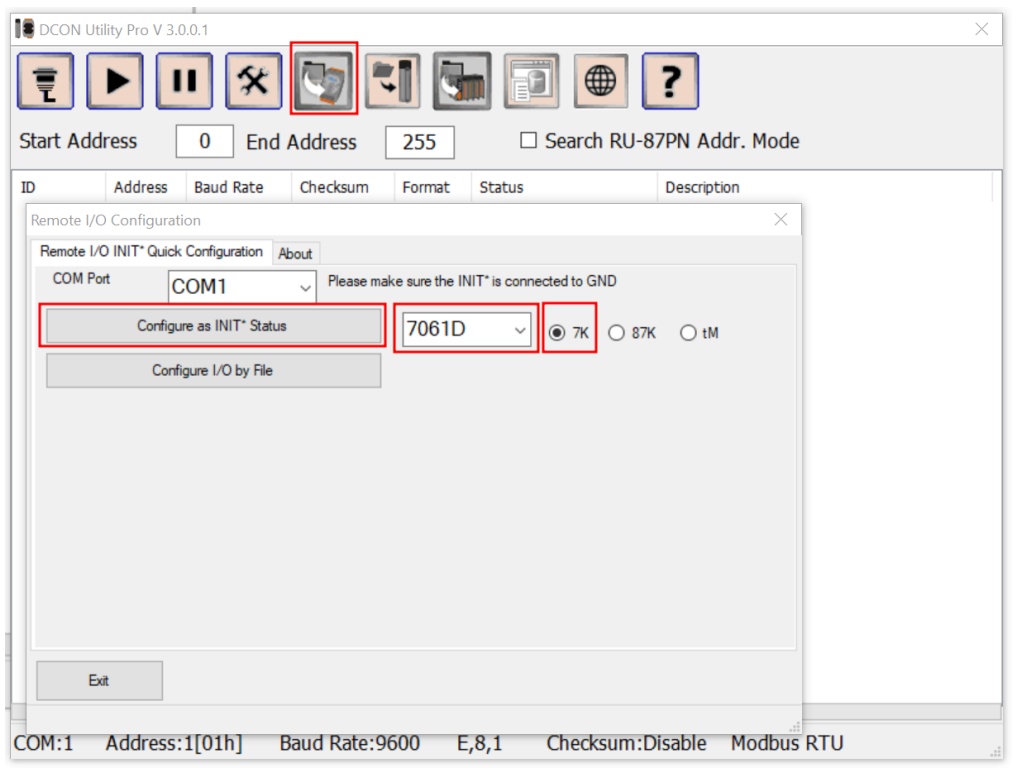Screen dimensions: 1024x779
Task: Click 'Baud Rate:9600' in the status bar
Action: click(x=350, y=744)
